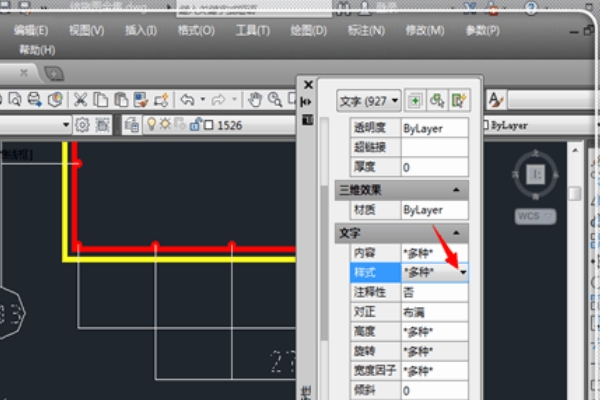Open Quick Select in Properties panel
The width and height of the screenshot is (600, 400).
[459, 101]
